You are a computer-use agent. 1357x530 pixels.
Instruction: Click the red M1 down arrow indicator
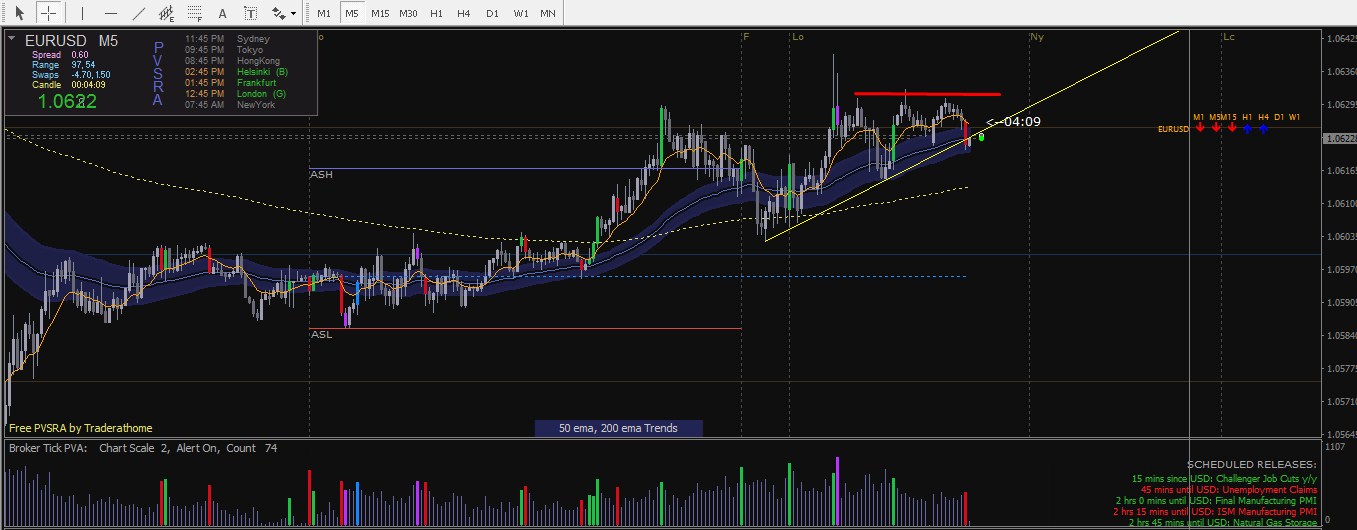pos(1199,128)
